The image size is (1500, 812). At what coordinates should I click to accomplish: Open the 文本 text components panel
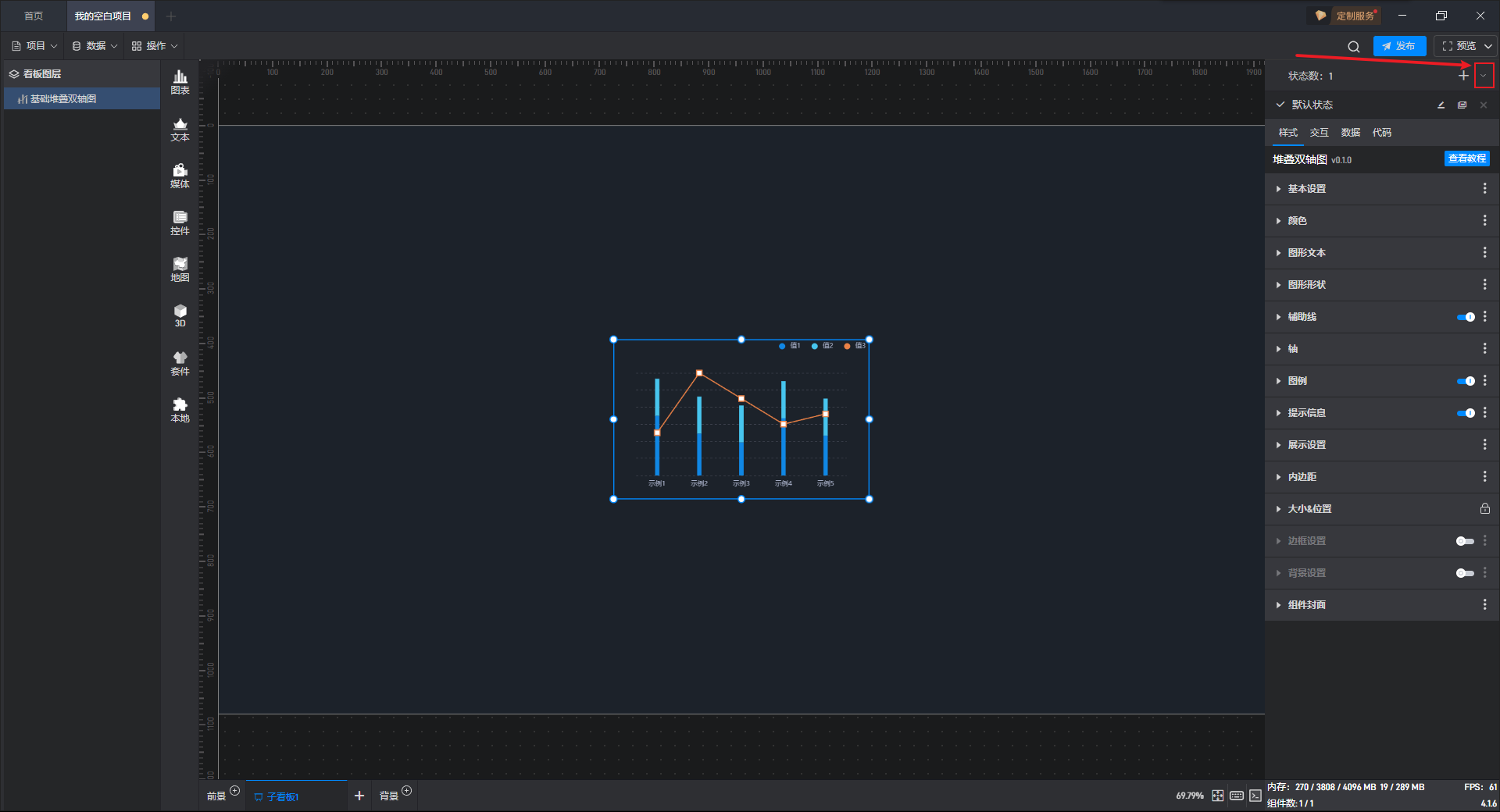[180, 129]
